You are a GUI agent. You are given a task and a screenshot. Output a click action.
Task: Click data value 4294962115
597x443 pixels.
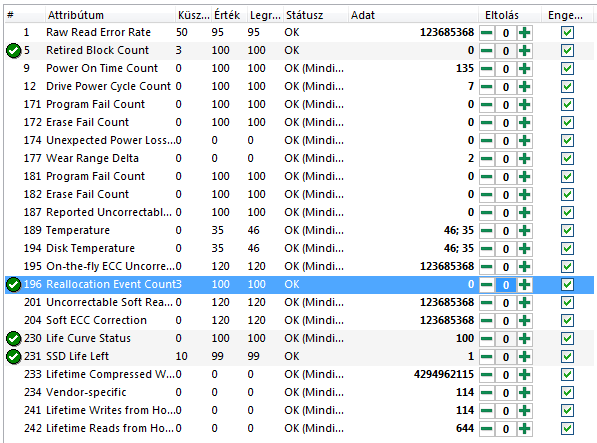click(x=444, y=374)
